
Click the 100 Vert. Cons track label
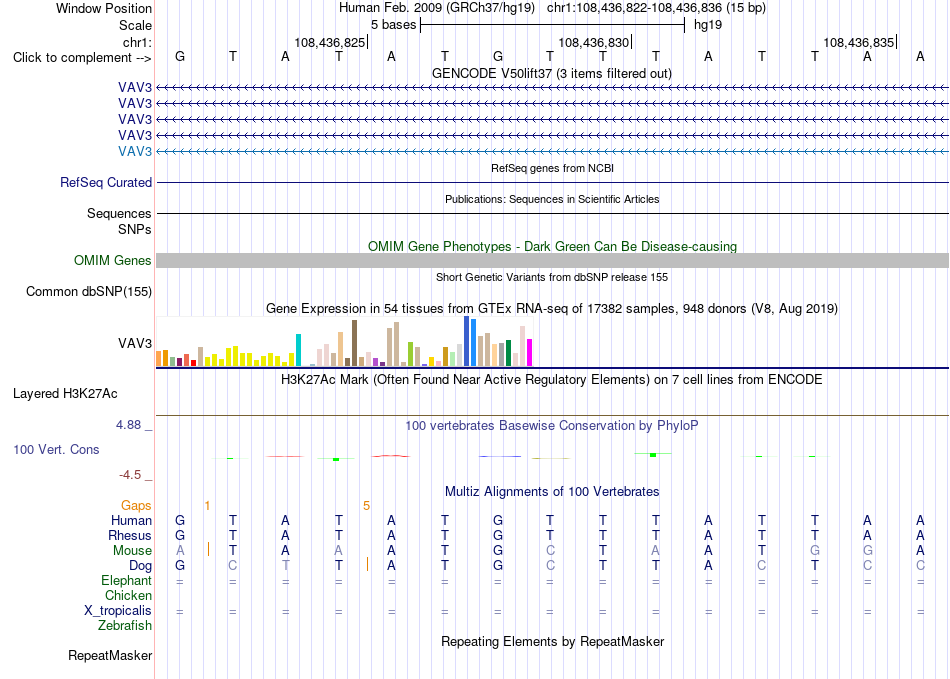[x=56, y=449]
